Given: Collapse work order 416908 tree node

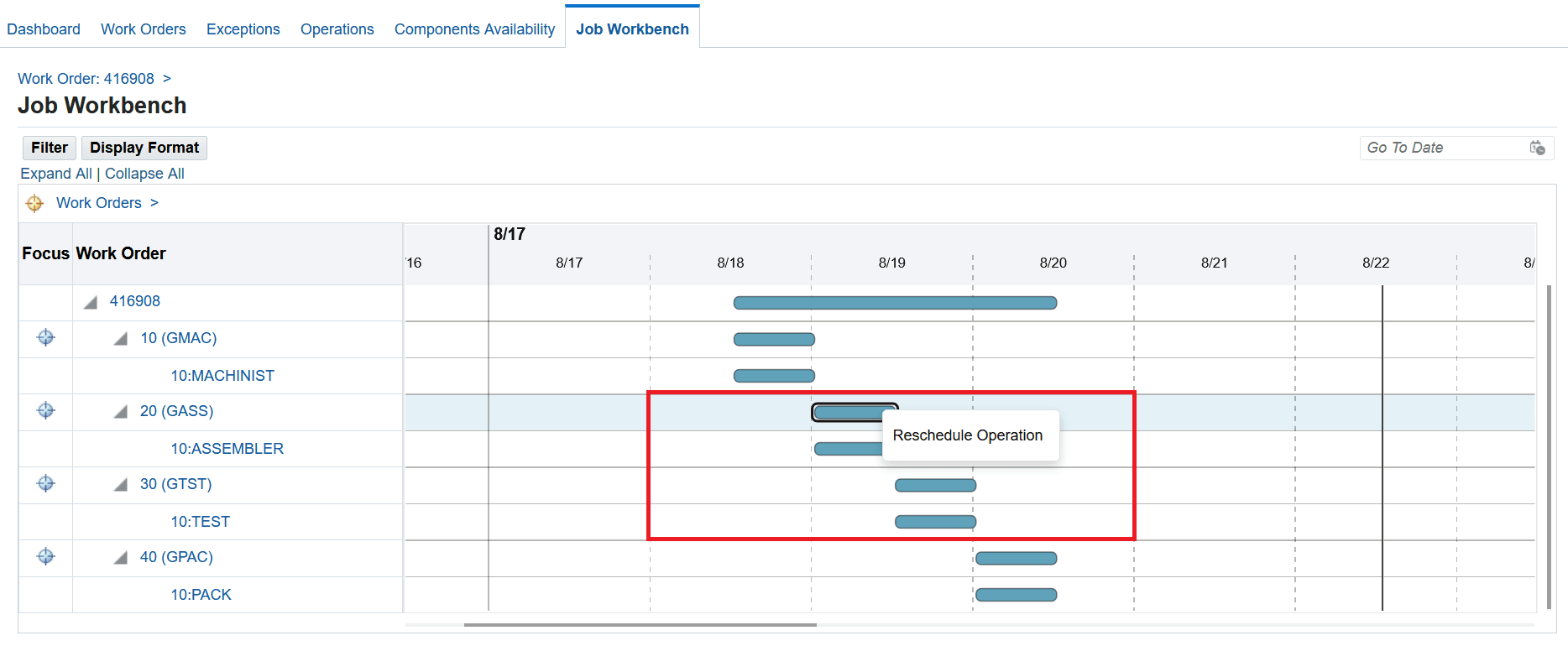Looking at the screenshot, I should (x=90, y=302).
